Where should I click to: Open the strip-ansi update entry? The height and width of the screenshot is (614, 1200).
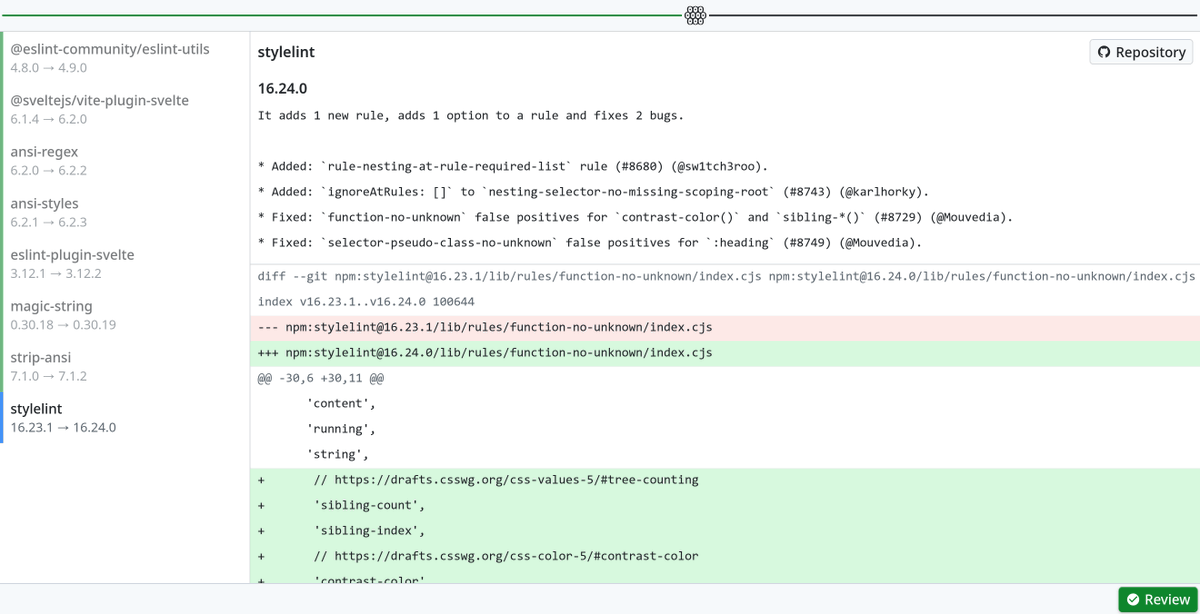pyautogui.click(x=125, y=366)
